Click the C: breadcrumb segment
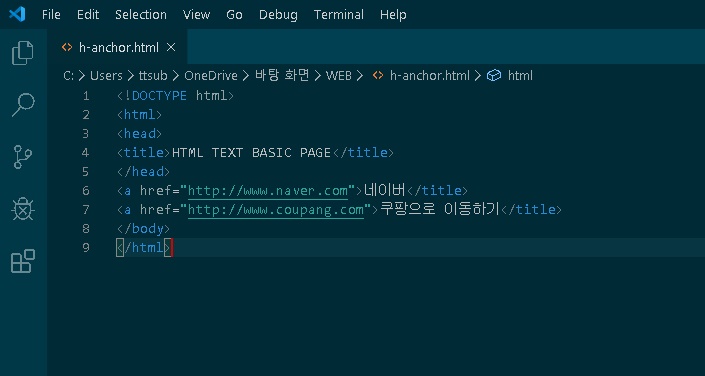Viewport: 705px width, 376px height. [68, 76]
